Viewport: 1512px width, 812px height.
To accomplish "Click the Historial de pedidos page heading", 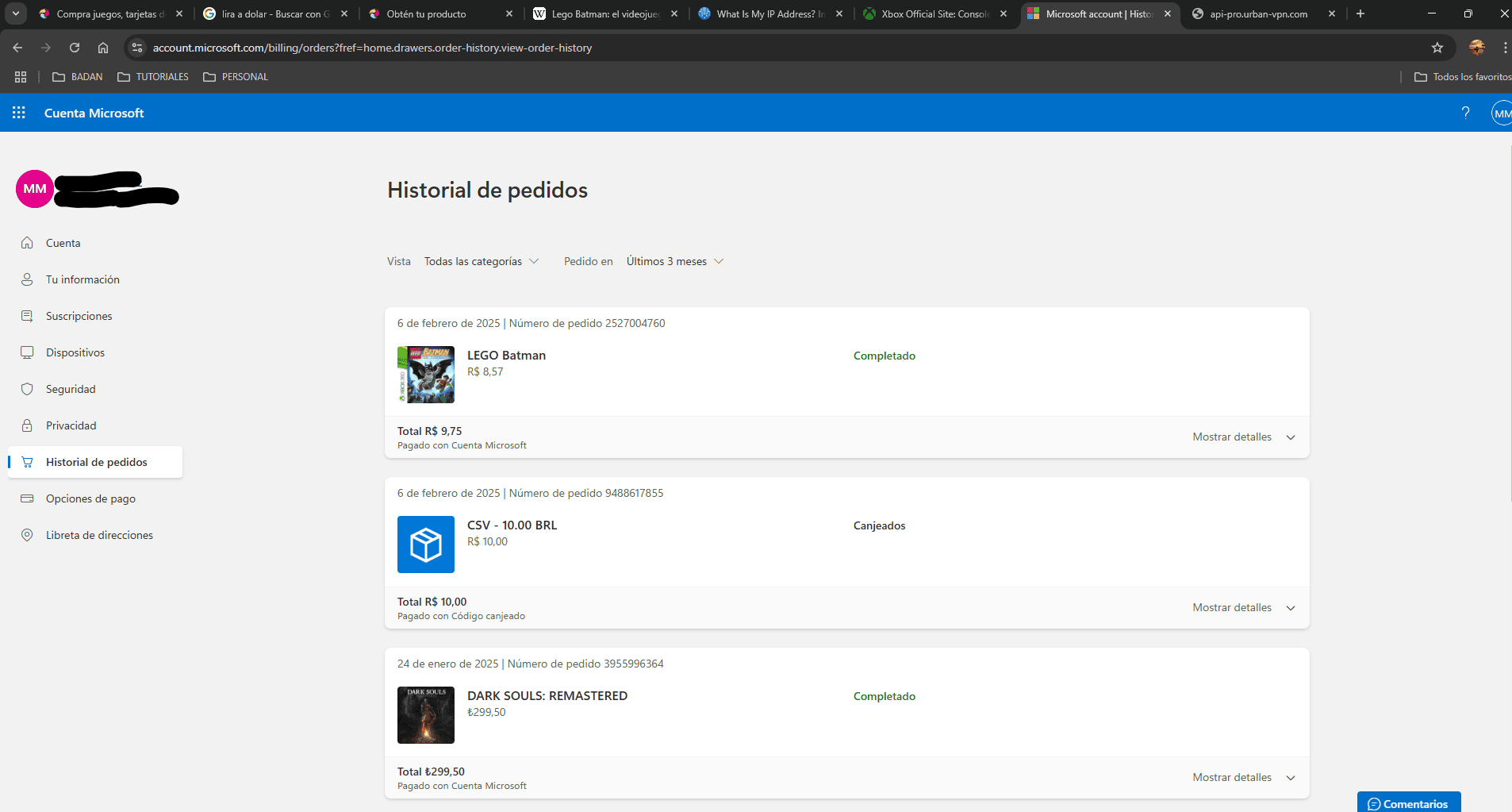I will click(x=487, y=190).
